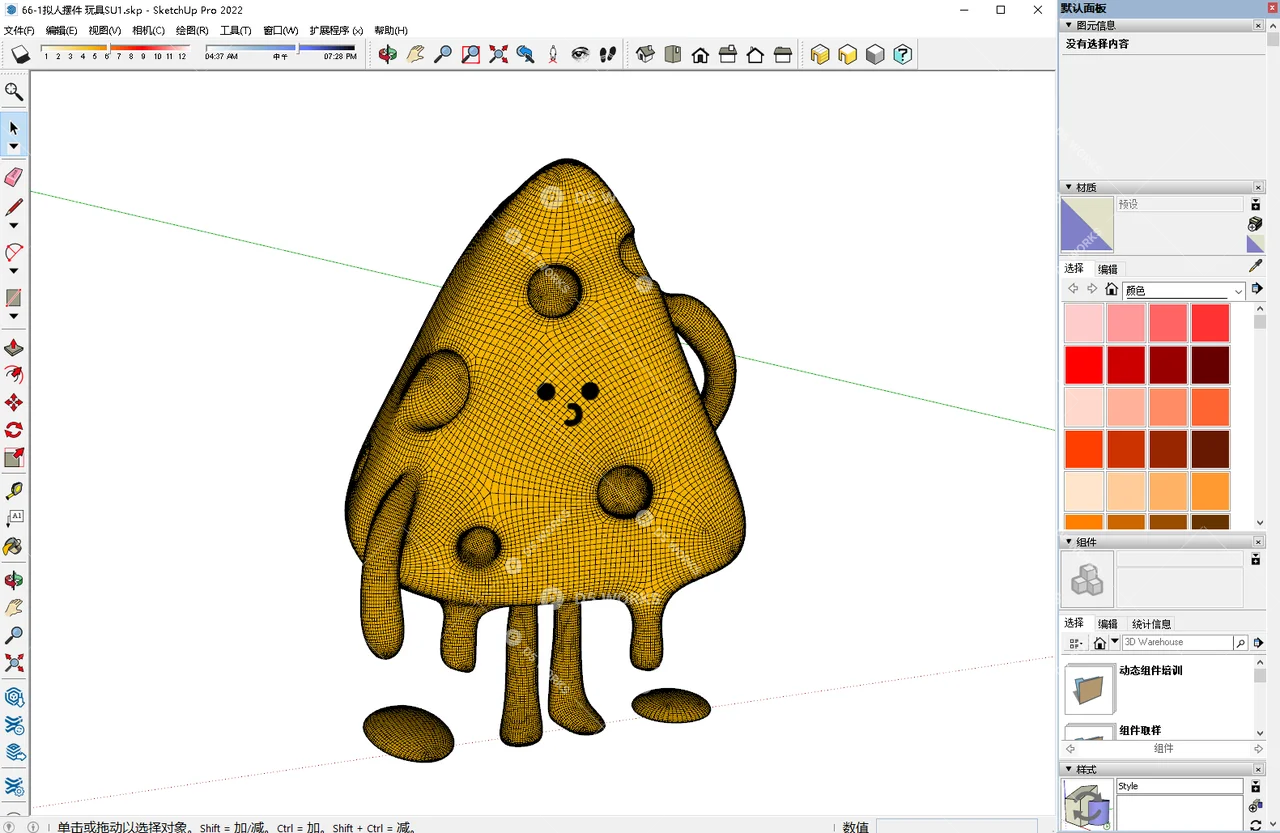Screen dimensions: 1280x833
Task: Switch to the 统计信息 tab in Components
Action: coord(1151,622)
